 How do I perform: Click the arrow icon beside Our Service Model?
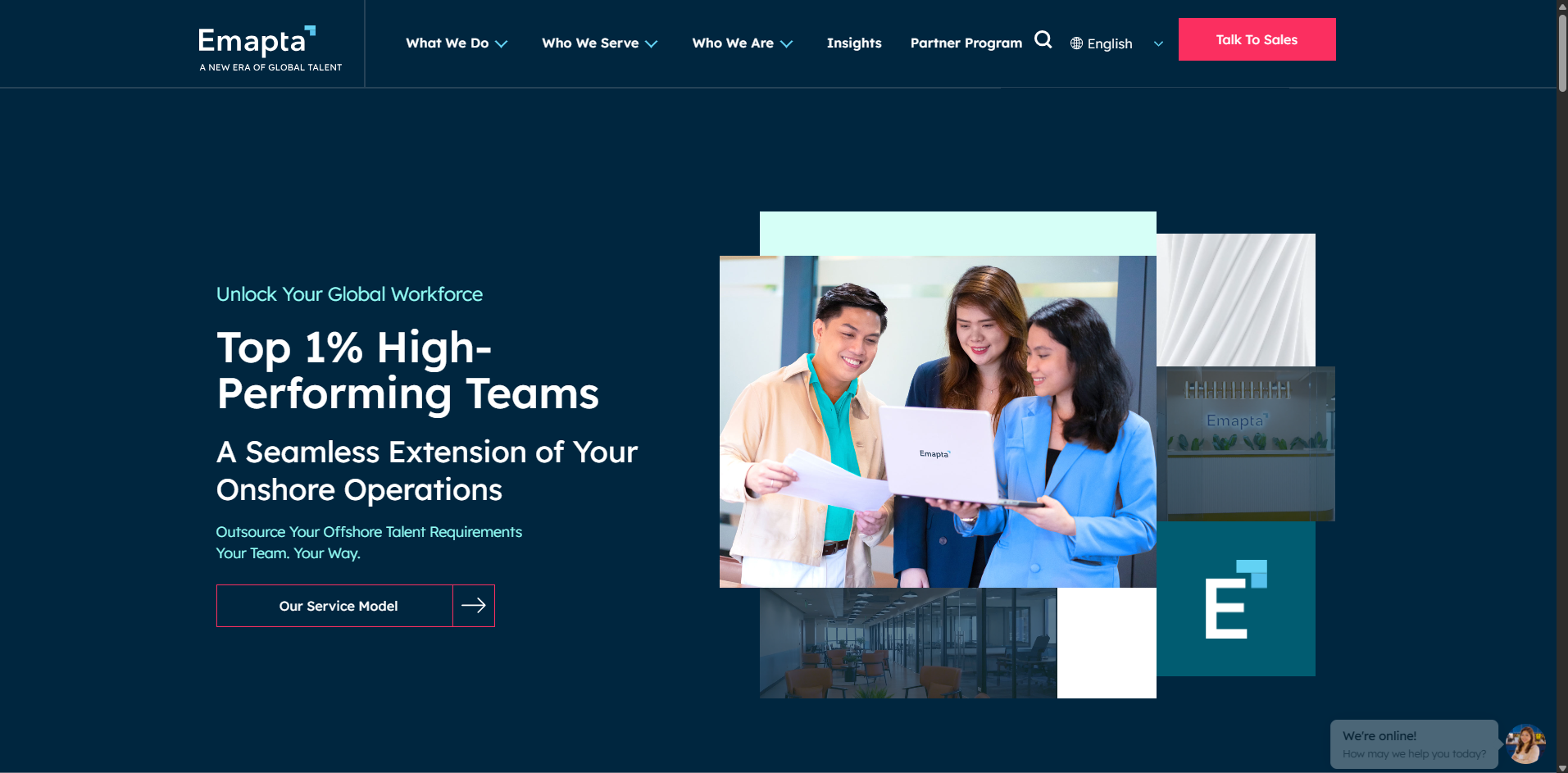[474, 606]
